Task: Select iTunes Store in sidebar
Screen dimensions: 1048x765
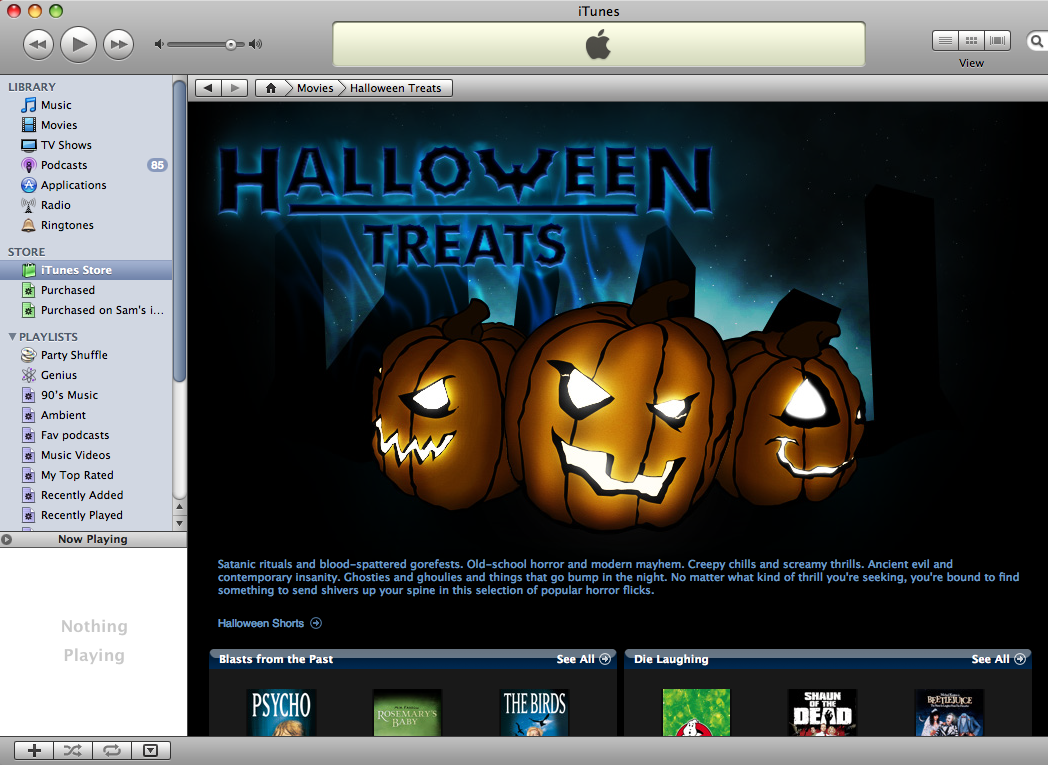Action: point(86,270)
